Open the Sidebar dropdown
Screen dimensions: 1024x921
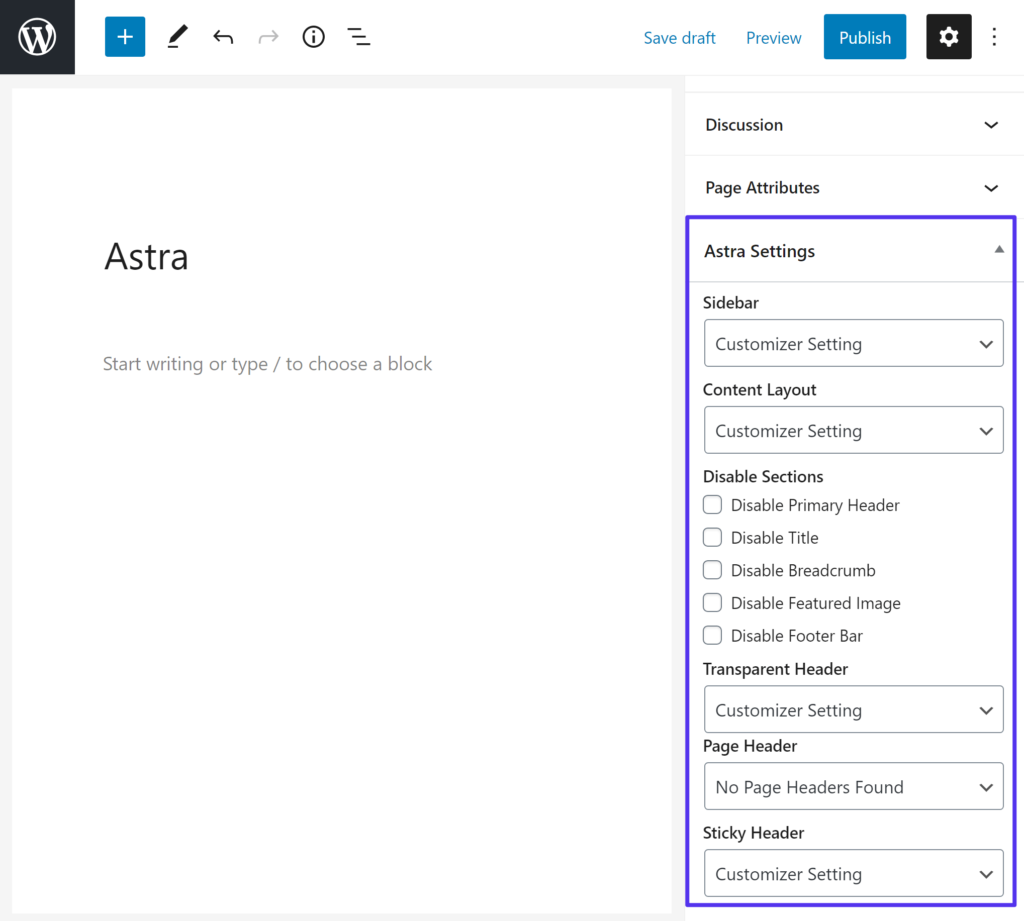point(853,344)
